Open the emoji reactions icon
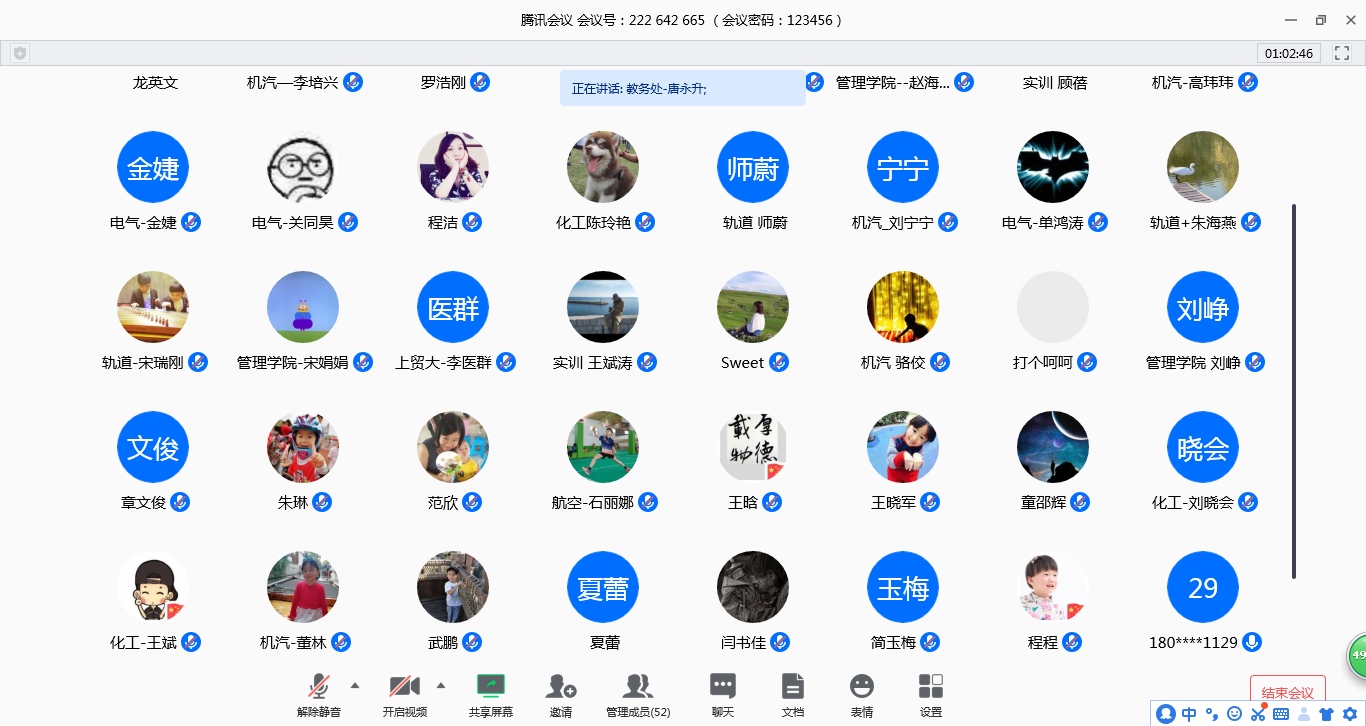 click(861, 687)
